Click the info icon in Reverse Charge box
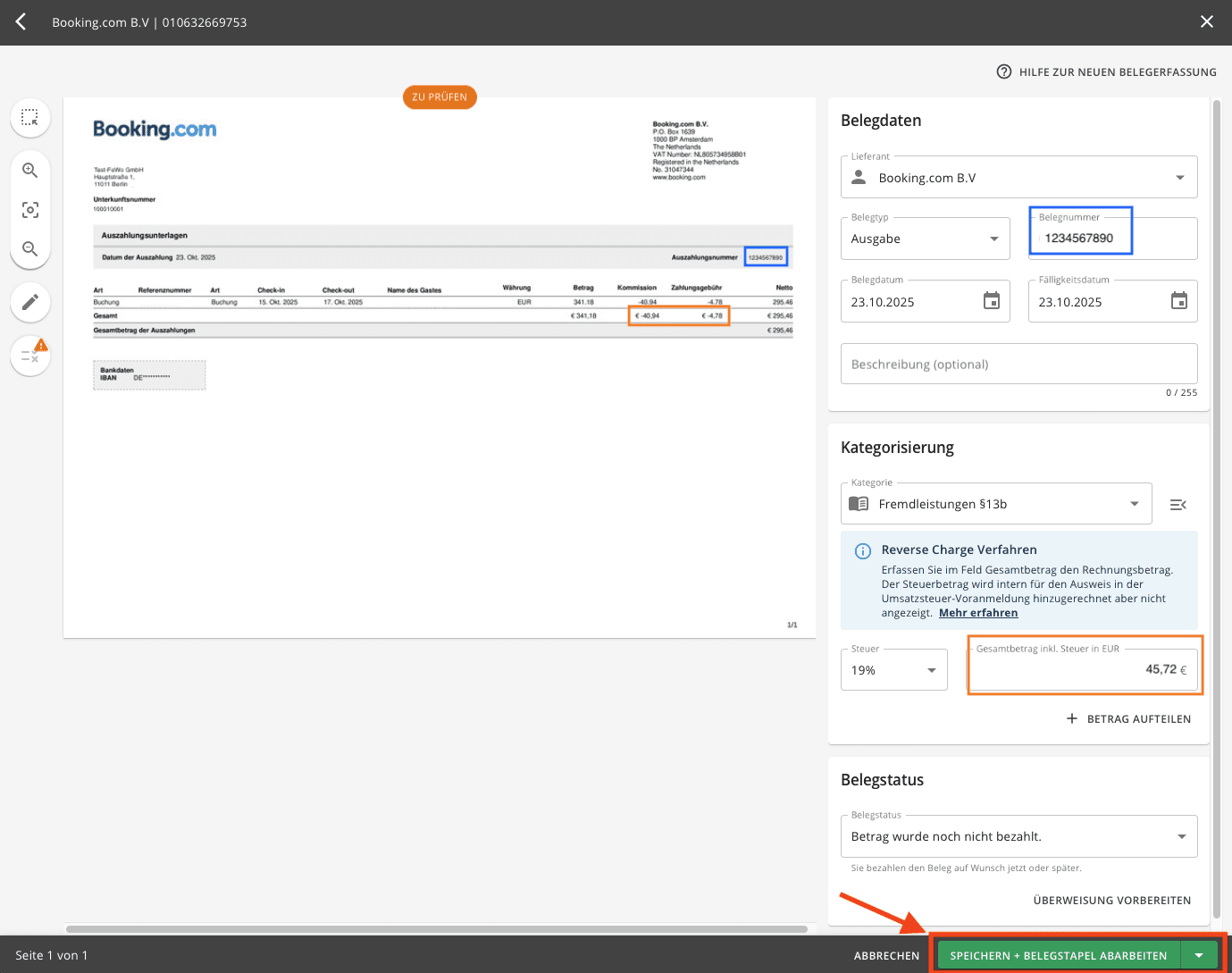The width and height of the screenshot is (1232, 973). [x=863, y=551]
